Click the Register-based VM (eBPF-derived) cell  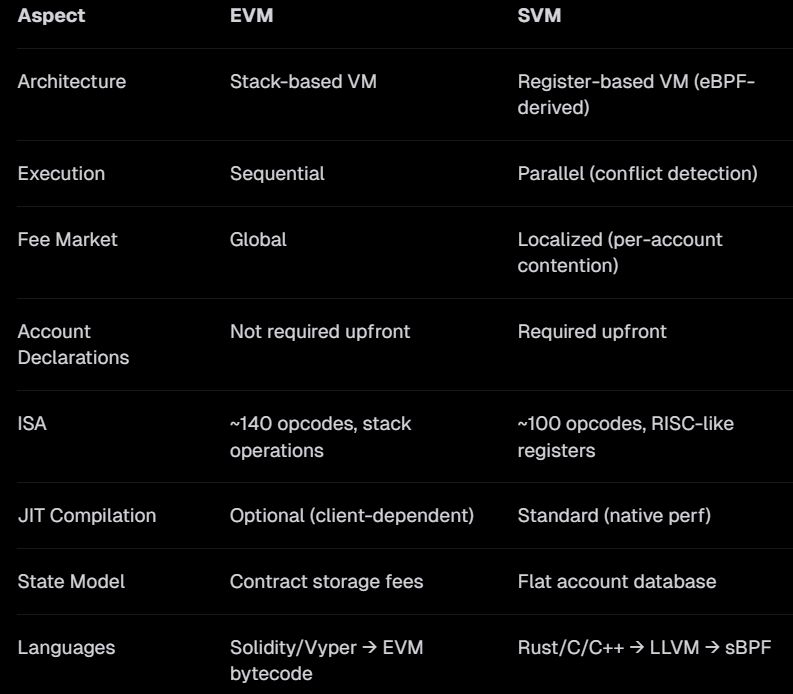click(636, 93)
